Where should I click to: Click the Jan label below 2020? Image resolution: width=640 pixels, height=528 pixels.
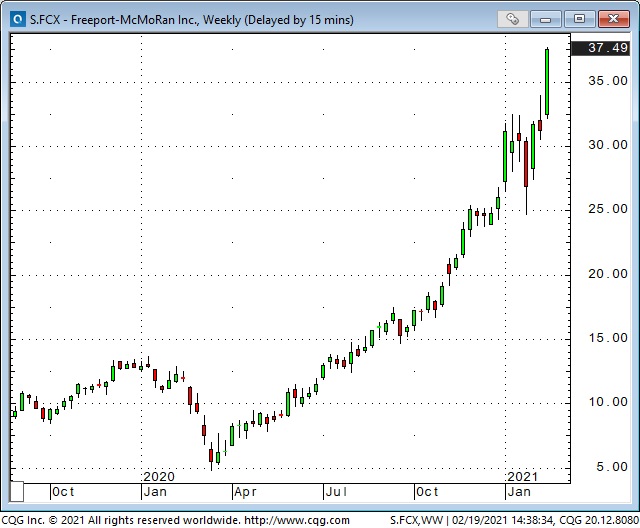tap(155, 492)
